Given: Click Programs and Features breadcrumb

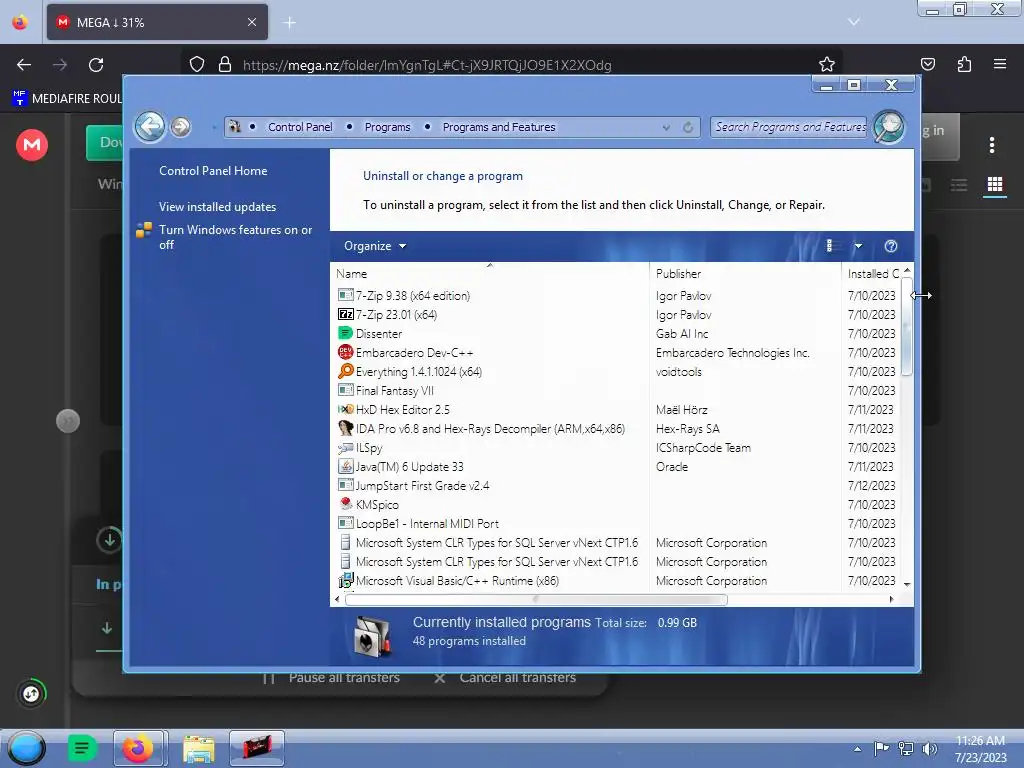Looking at the screenshot, I should 499,127.
